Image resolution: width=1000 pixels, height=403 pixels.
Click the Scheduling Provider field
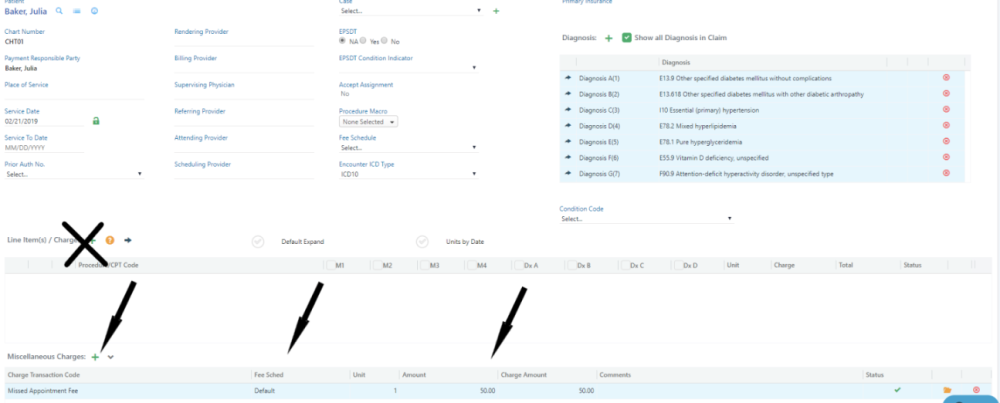pos(244,173)
